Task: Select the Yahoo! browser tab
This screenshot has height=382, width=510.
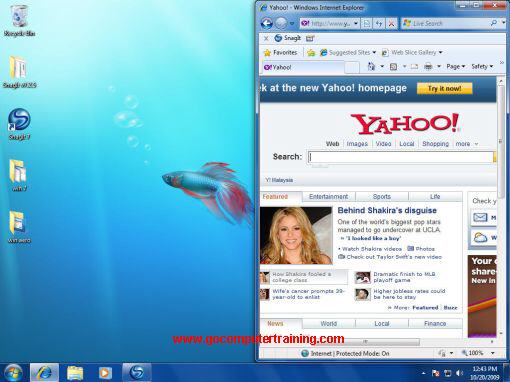Action: tap(303, 67)
